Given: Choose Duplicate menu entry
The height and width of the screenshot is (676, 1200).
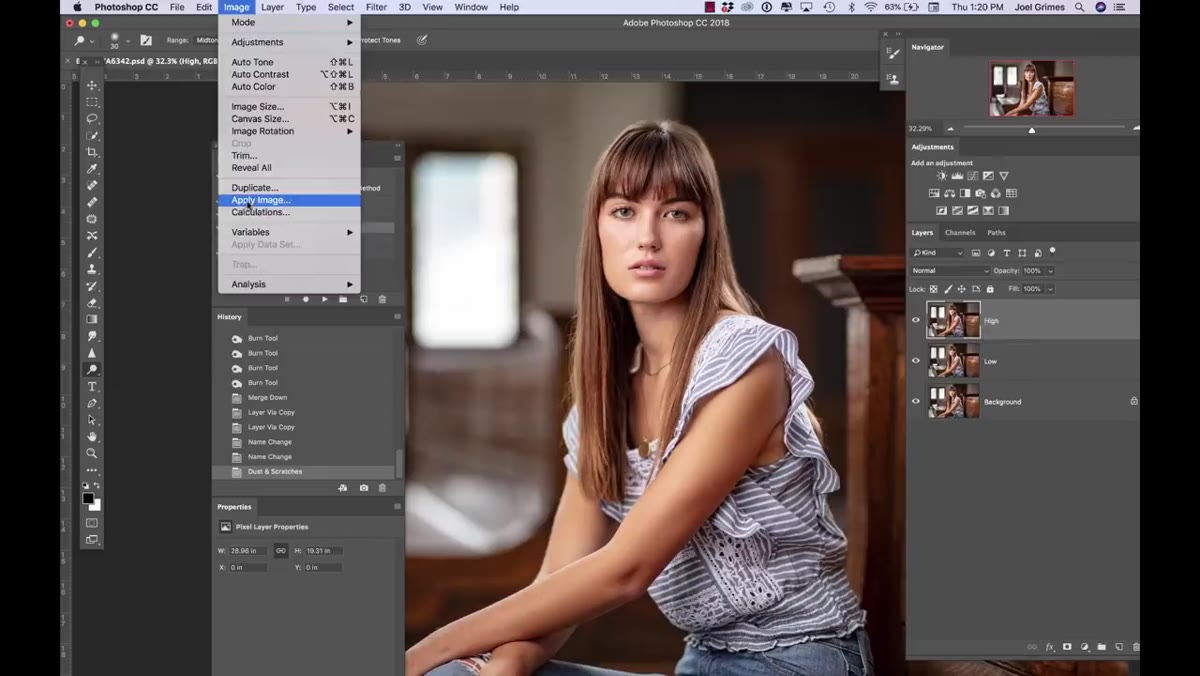Looking at the screenshot, I should point(289,188).
